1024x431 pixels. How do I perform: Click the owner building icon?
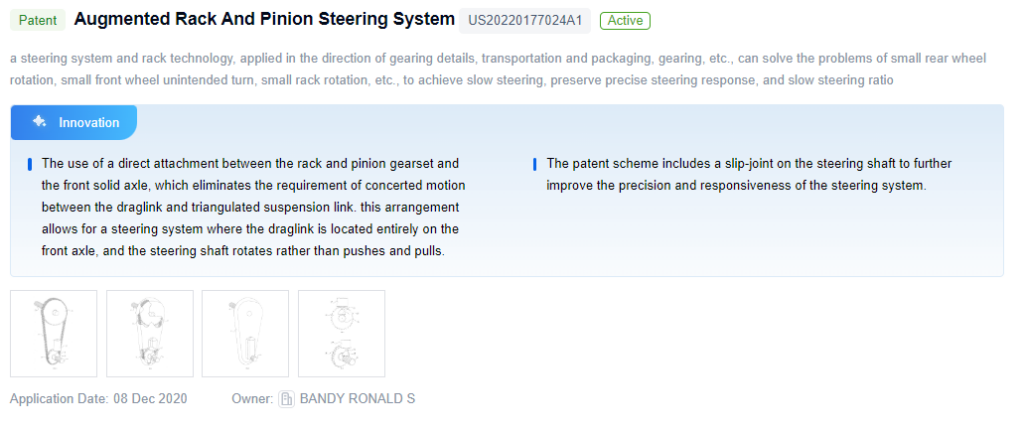286,399
